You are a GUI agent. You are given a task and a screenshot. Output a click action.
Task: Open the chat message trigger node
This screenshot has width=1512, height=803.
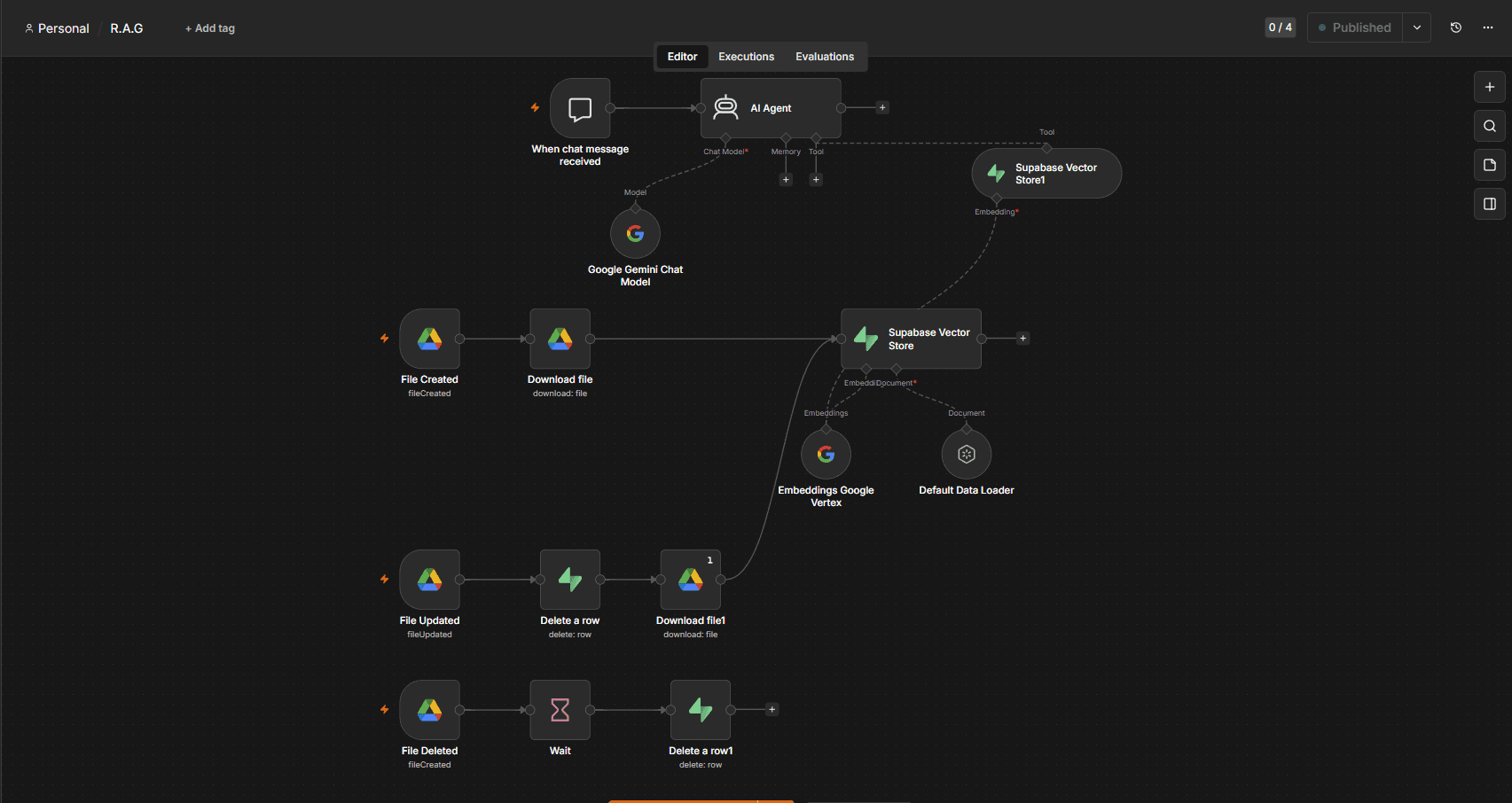point(580,108)
